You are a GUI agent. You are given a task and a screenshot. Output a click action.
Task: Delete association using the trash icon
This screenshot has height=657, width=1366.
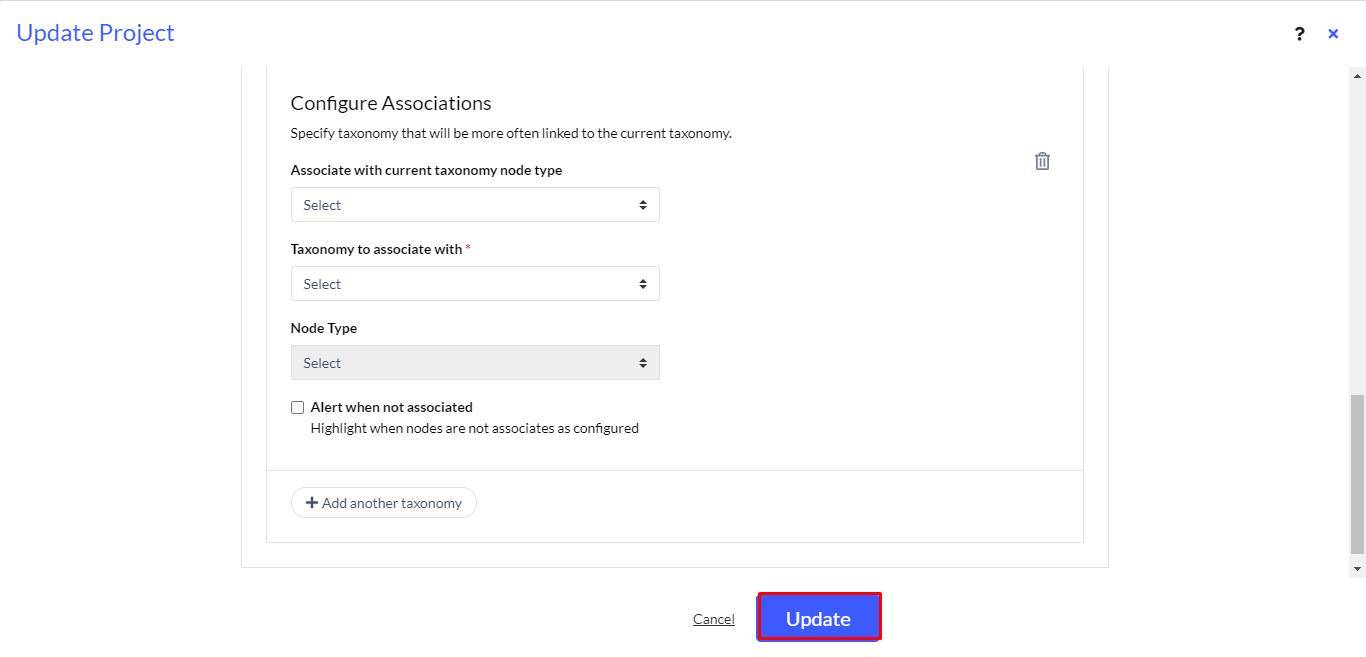click(x=1042, y=161)
